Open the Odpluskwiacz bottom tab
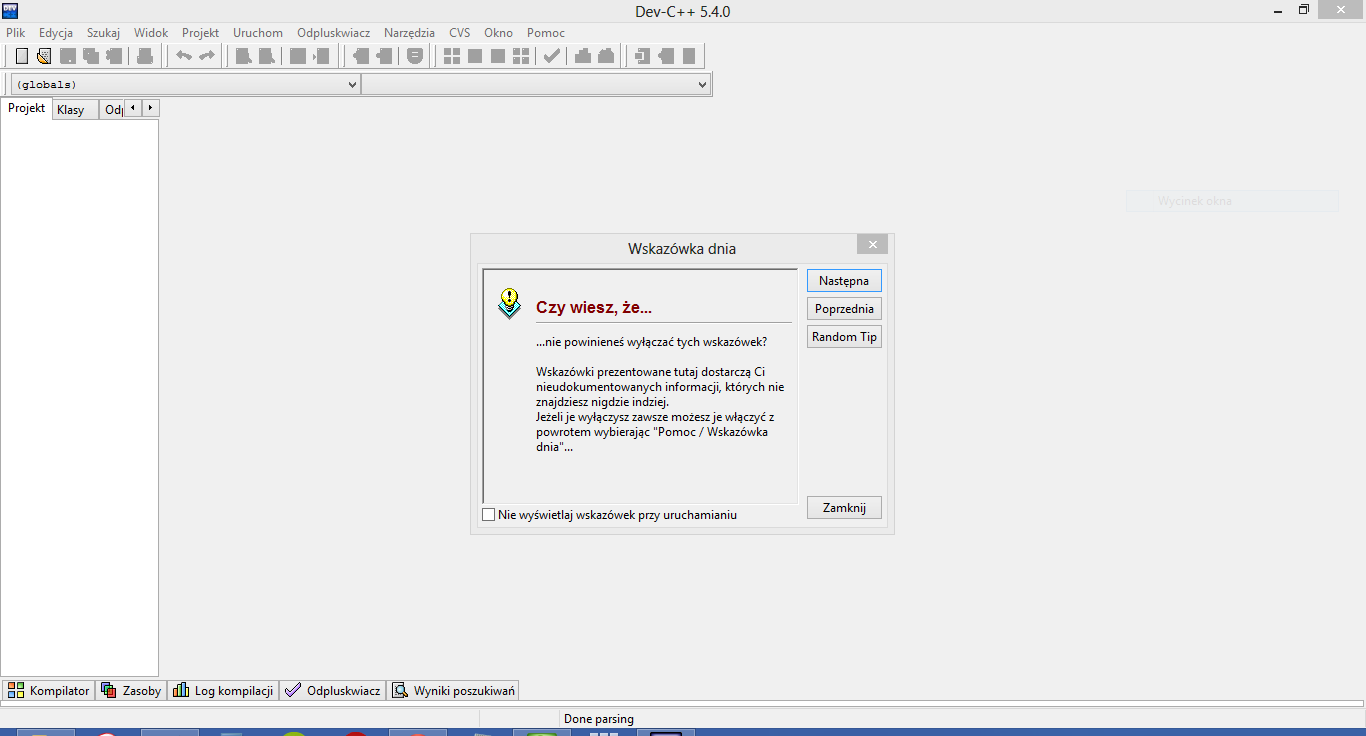Image resolution: width=1366 pixels, height=736 pixels. (x=333, y=690)
